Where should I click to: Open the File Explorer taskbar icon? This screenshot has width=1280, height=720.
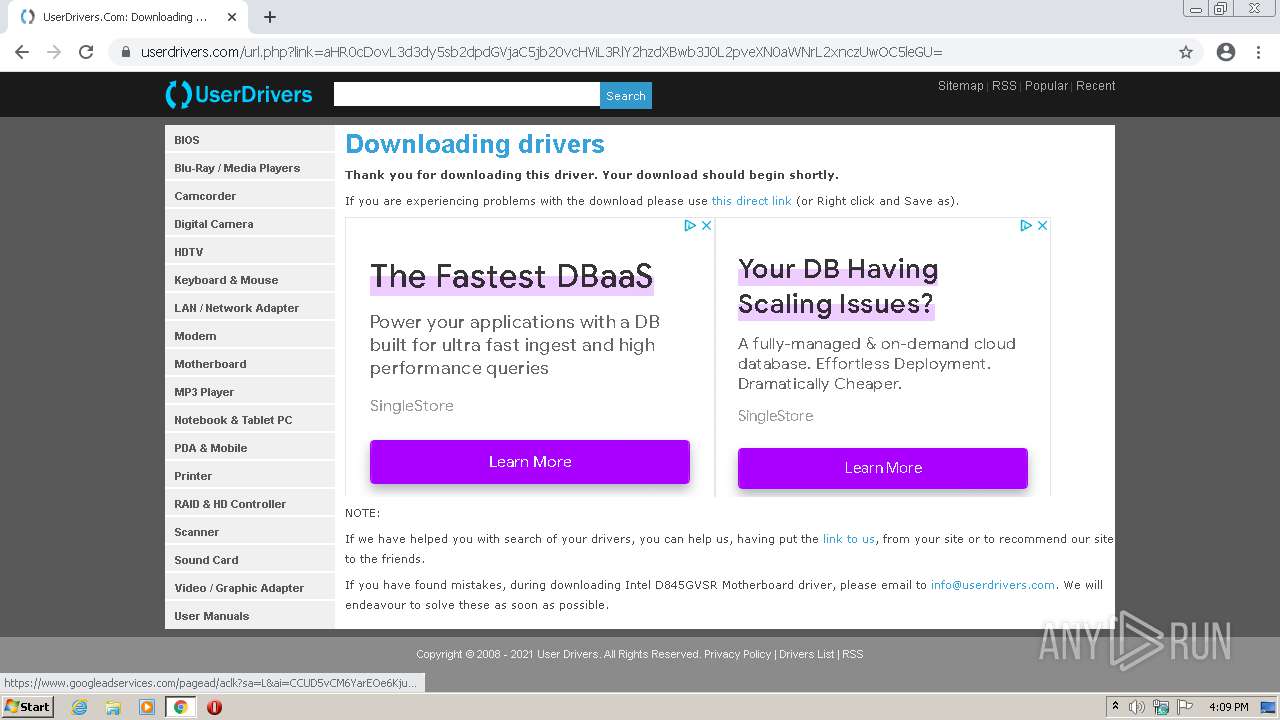[113, 707]
